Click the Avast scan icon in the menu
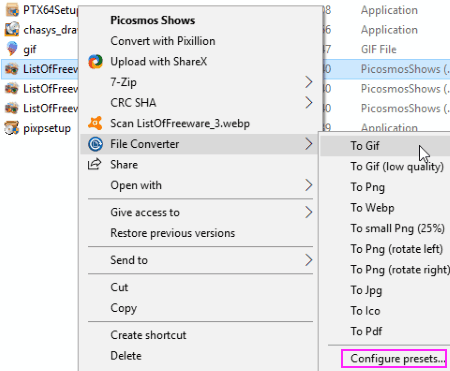The height and width of the screenshot is (371, 450). [95, 123]
